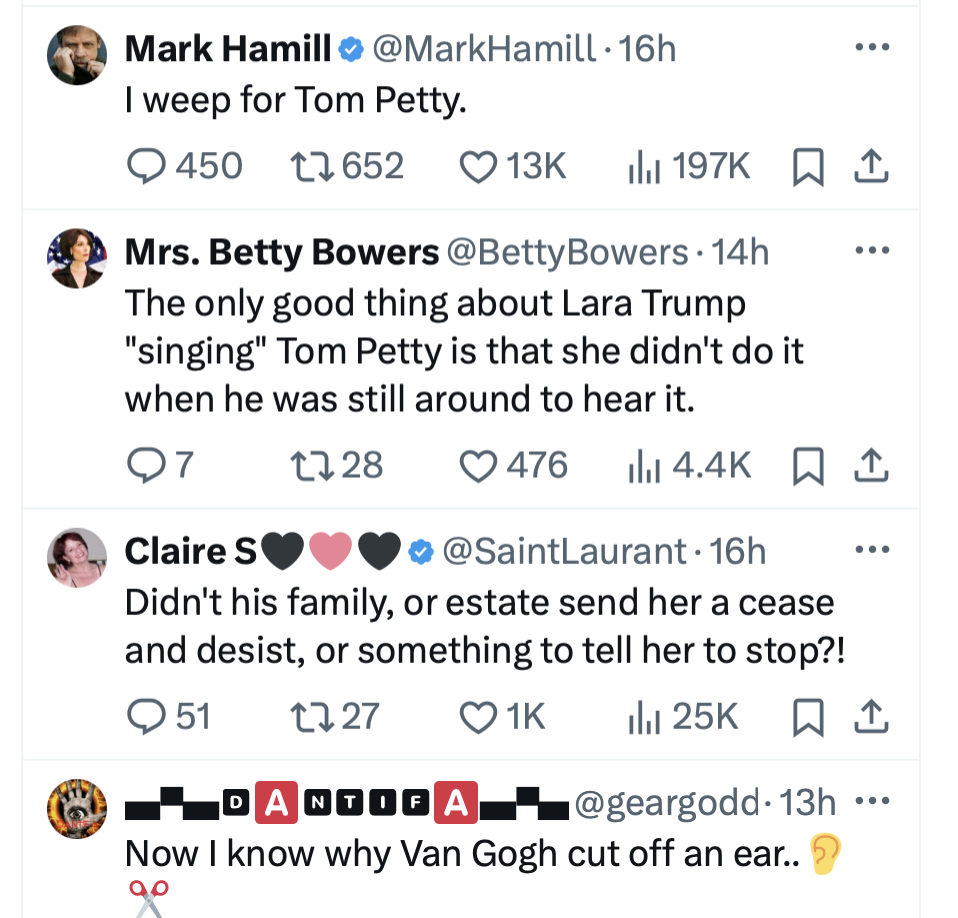The image size is (958, 918).
Task: Open more options on Mark Hamill's tweet
Action: tap(872, 47)
